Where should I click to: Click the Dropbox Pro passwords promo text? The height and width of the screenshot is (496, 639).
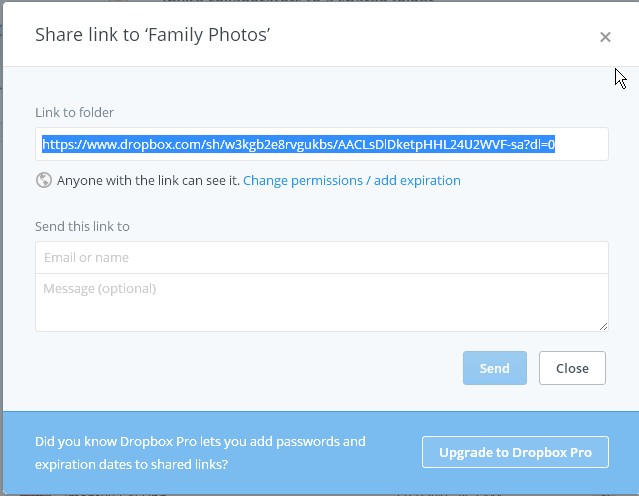(x=200, y=452)
